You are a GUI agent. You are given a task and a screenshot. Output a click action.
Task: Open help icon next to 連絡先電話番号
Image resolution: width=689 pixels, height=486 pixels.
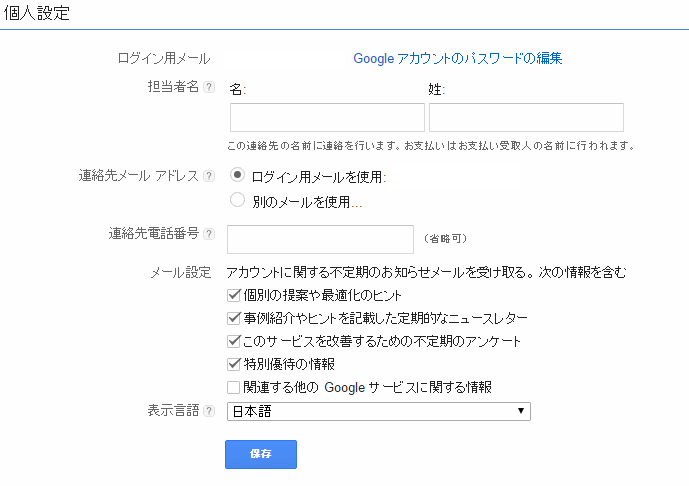[x=209, y=234]
